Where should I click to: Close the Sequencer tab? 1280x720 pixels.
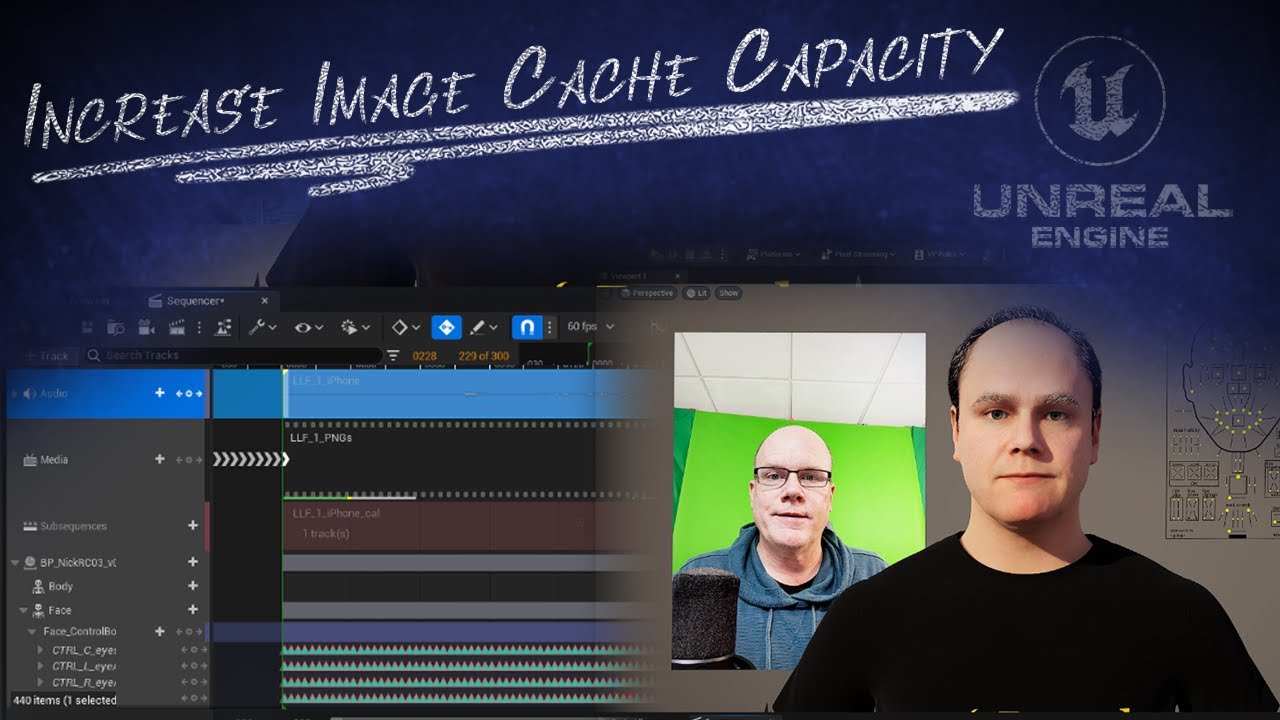pyautogui.click(x=265, y=300)
